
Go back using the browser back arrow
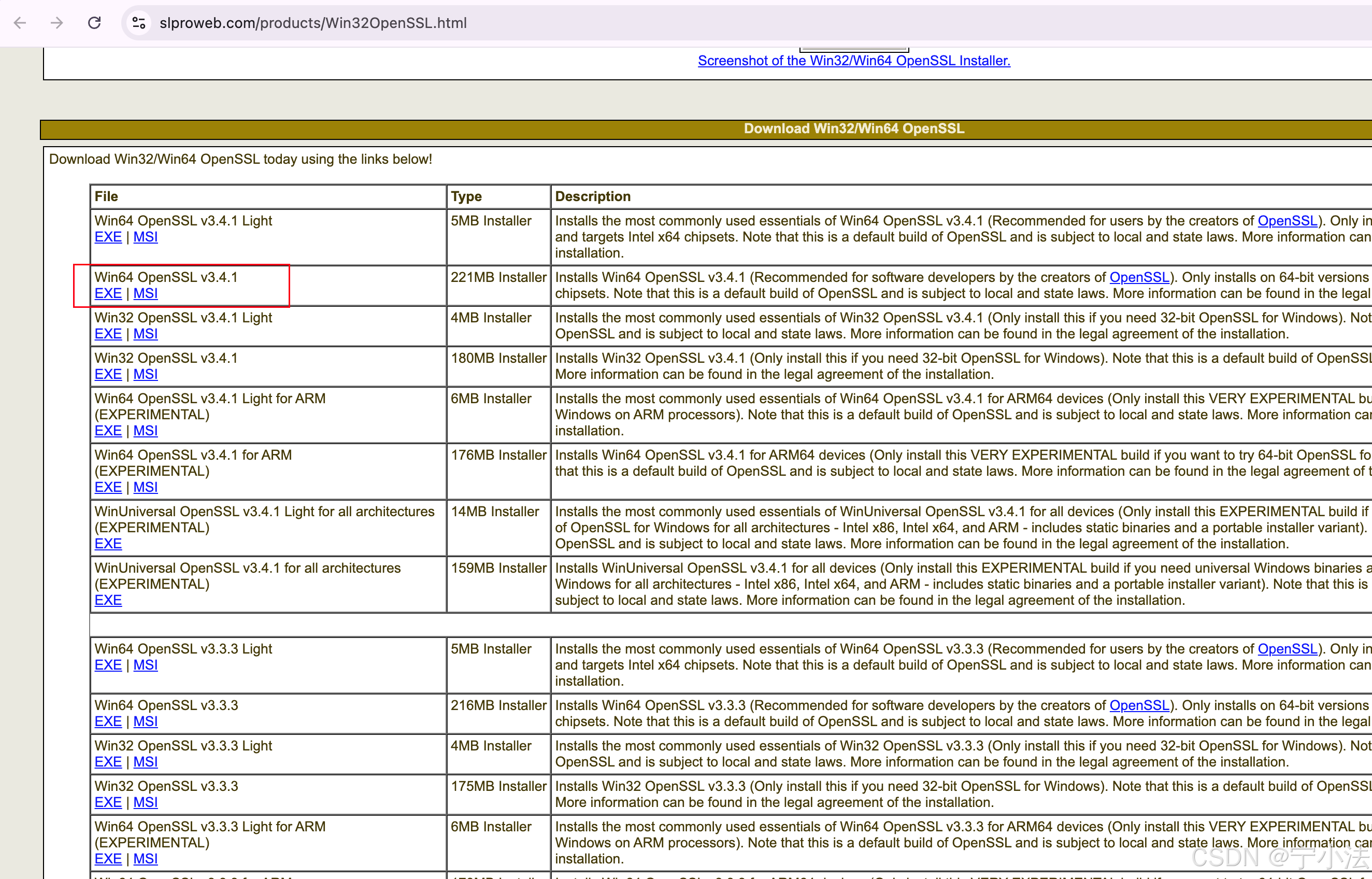click(20, 23)
